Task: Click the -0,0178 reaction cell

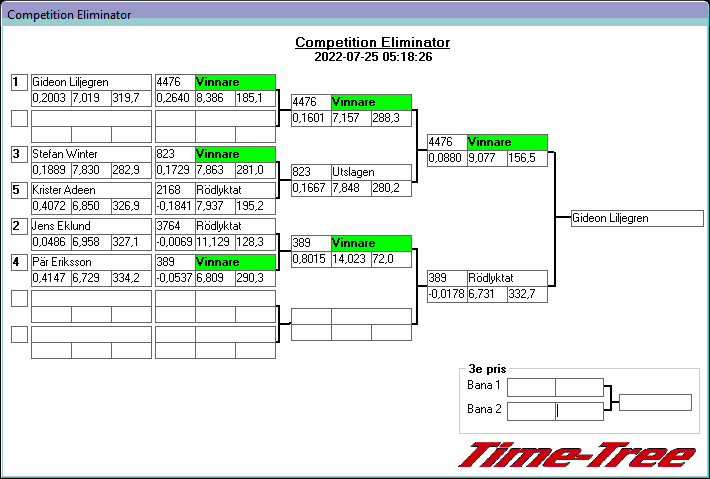Action: [447, 294]
